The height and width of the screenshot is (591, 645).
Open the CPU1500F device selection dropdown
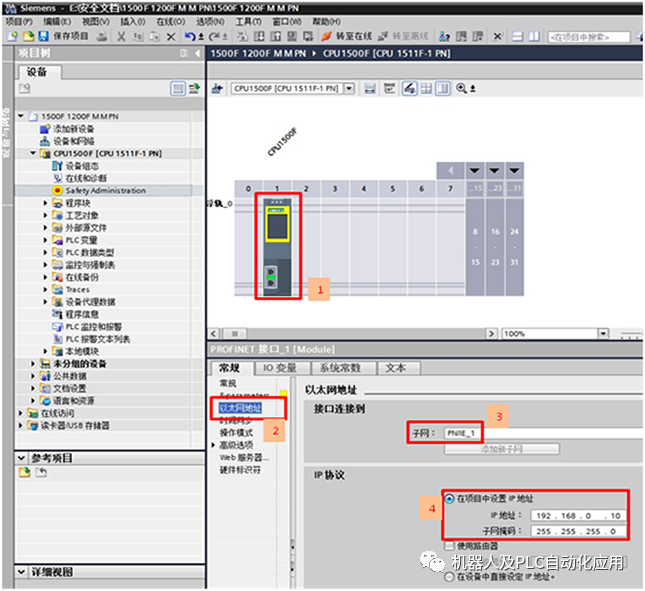349,88
